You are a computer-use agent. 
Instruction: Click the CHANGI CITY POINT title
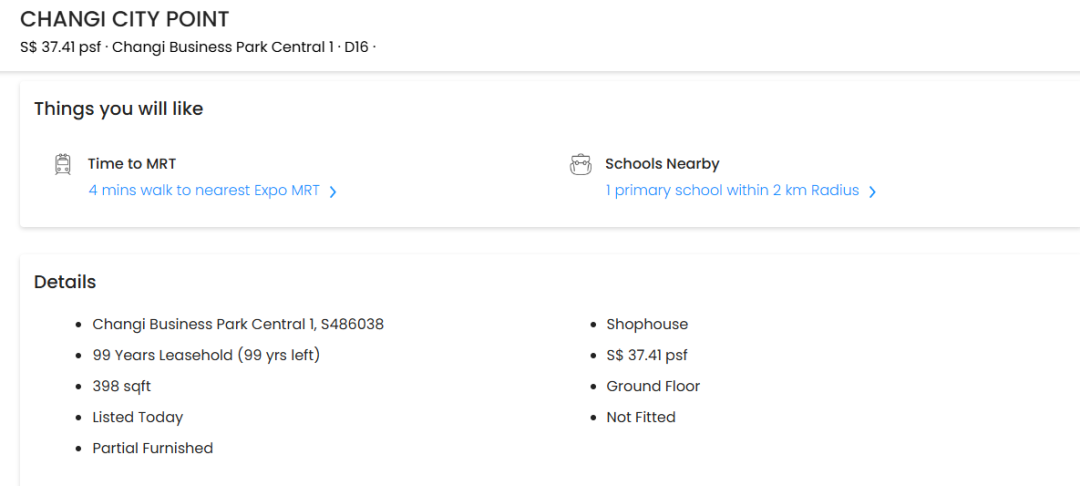[x=125, y=19]
